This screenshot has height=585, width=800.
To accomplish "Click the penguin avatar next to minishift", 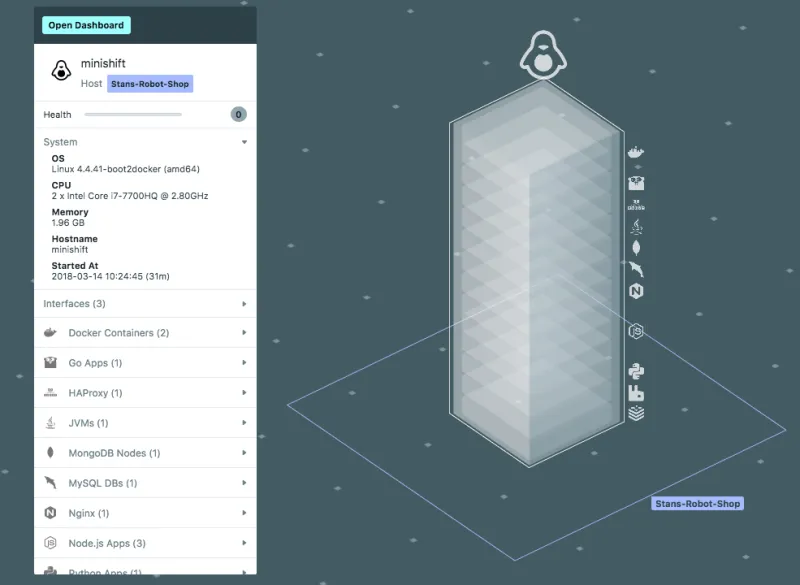I will click(61, 70).
